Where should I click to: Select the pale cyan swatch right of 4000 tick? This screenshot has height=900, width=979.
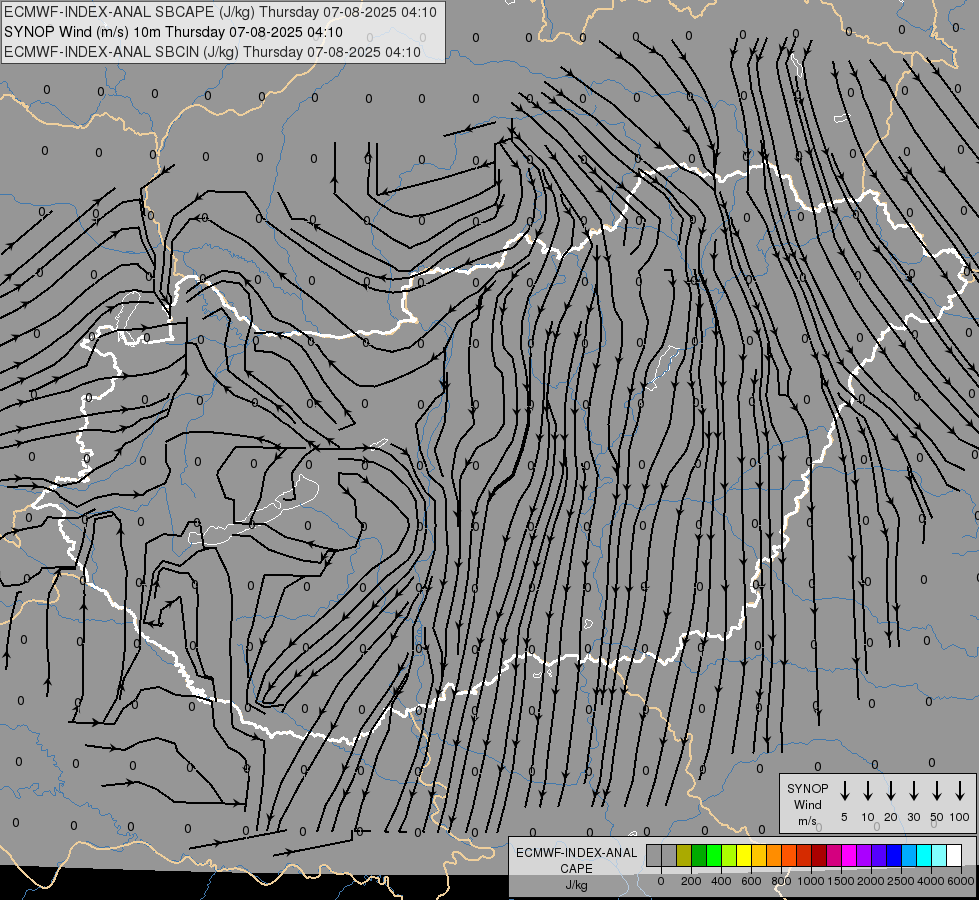938,855
